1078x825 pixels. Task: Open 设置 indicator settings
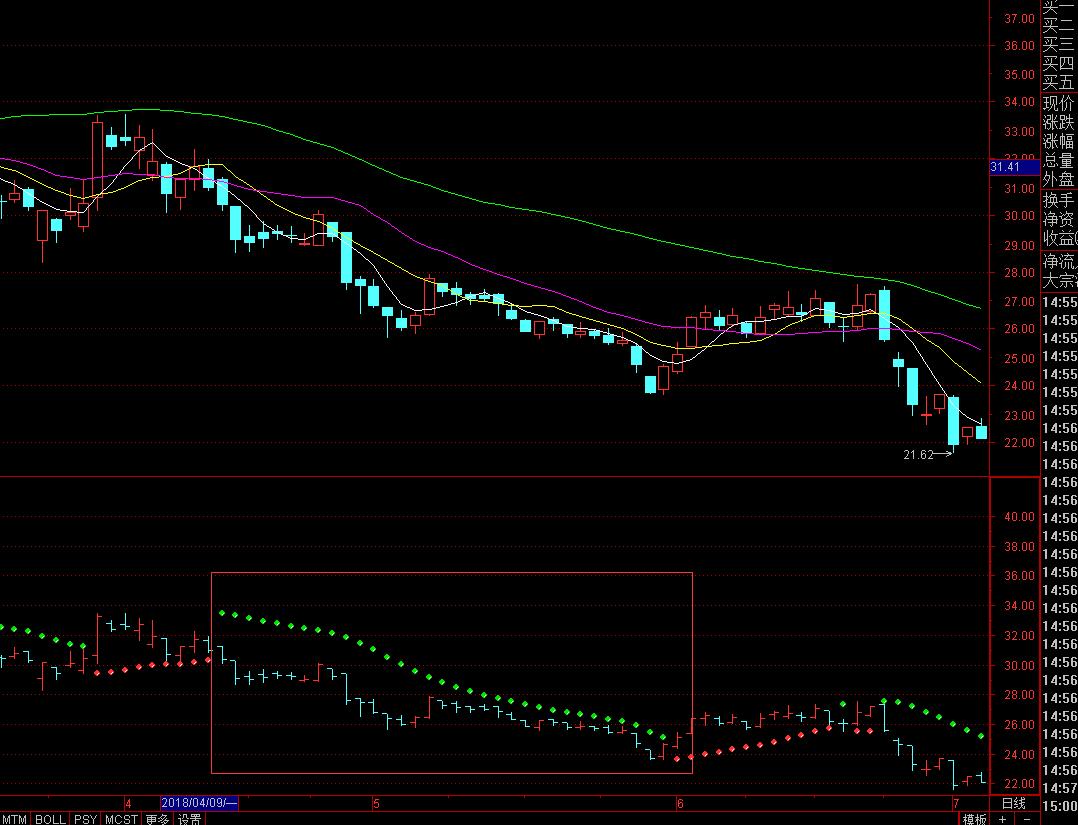(x=190, y=819)
